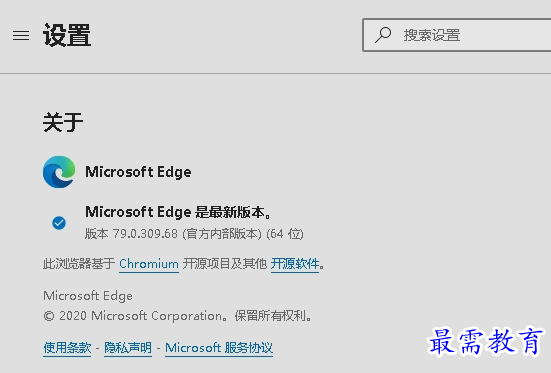The width and height of the screenshot is (551, 373).
Task: Click the 此浏览器基于 text
Action: [79, 264]
